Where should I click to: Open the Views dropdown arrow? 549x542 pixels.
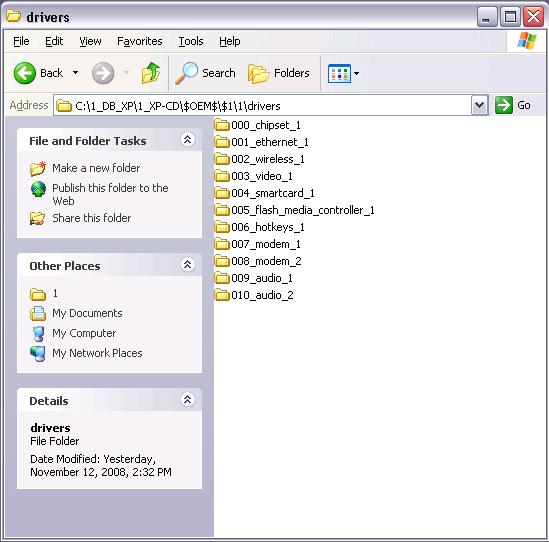pyautogui.click(x=356, y=74)
